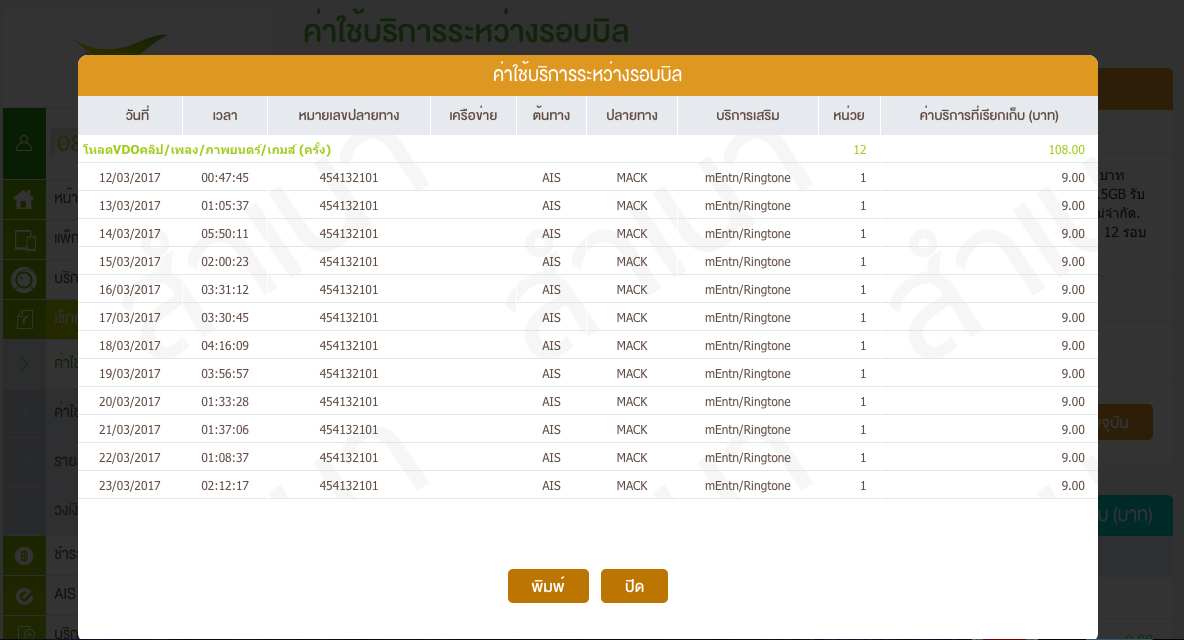Click the devices package icon in sidebar
This screenshot has width=1184, height=640.
coord(24,240)
